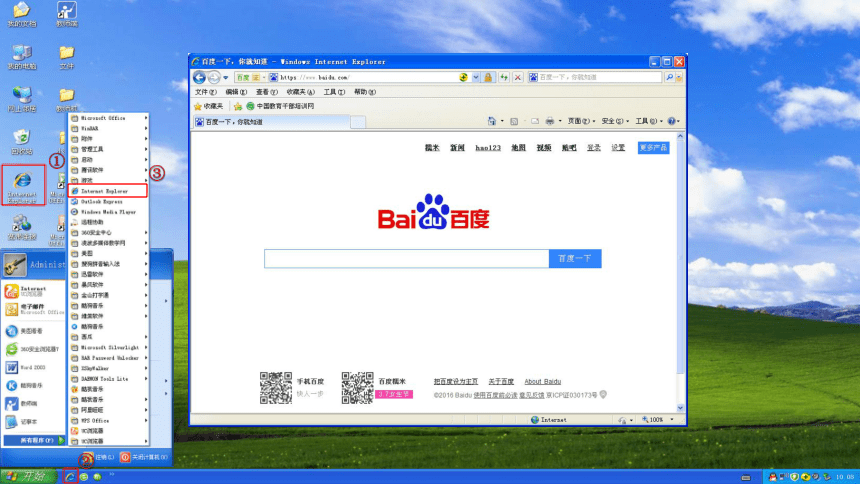860x484 pixels.
Task: Click Word 2003 in the start menu
Action: [x=33, y=367]
